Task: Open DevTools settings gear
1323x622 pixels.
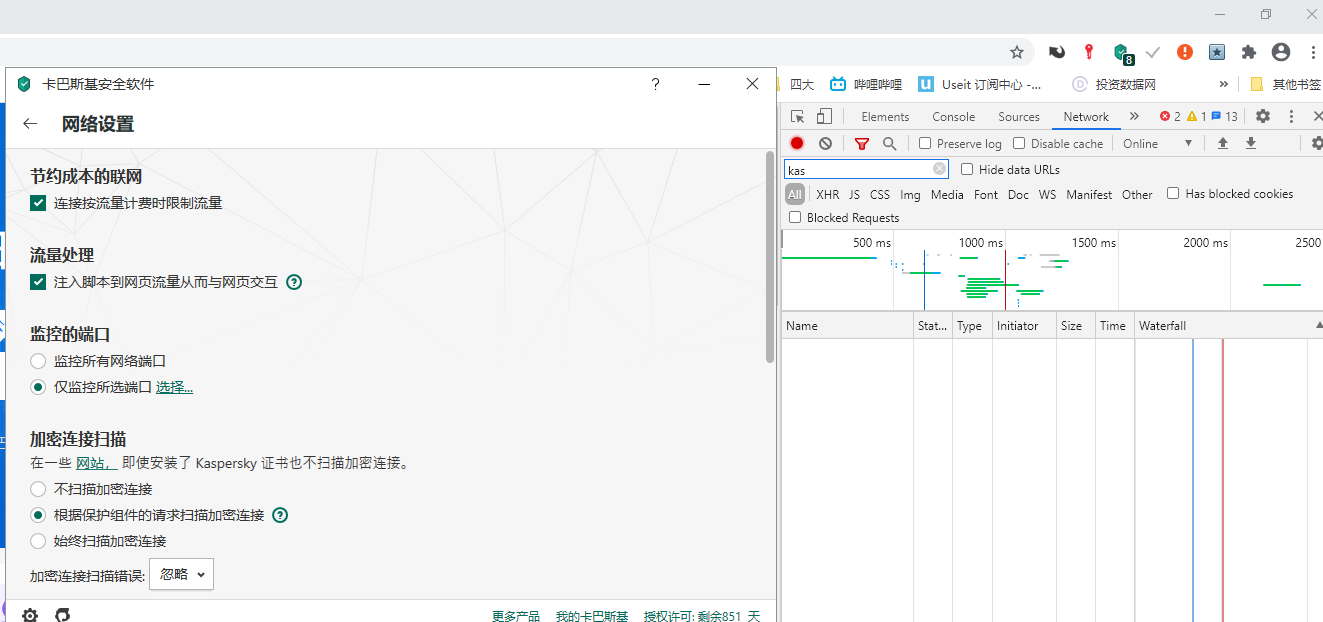Action: (1263, 117)
